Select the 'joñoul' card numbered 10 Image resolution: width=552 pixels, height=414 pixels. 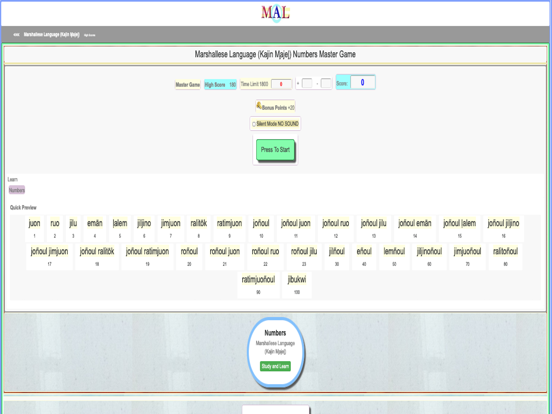point(261,228)
